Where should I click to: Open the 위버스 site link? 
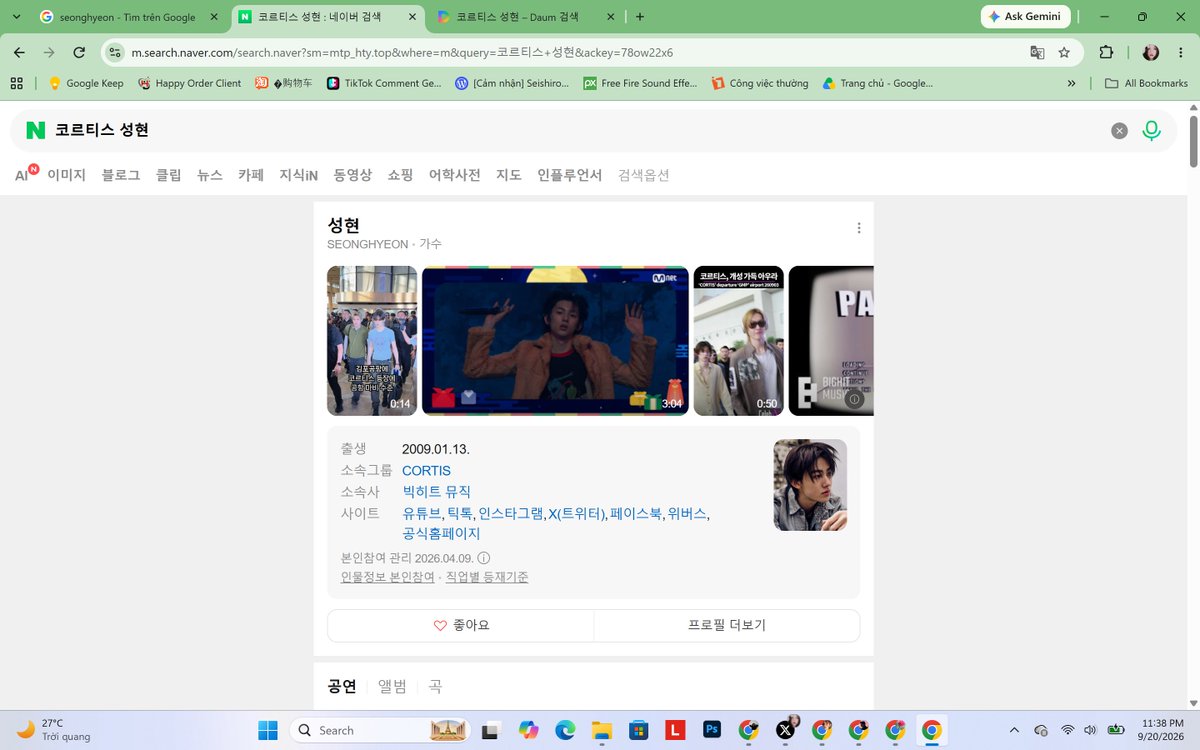coord(686,513)
